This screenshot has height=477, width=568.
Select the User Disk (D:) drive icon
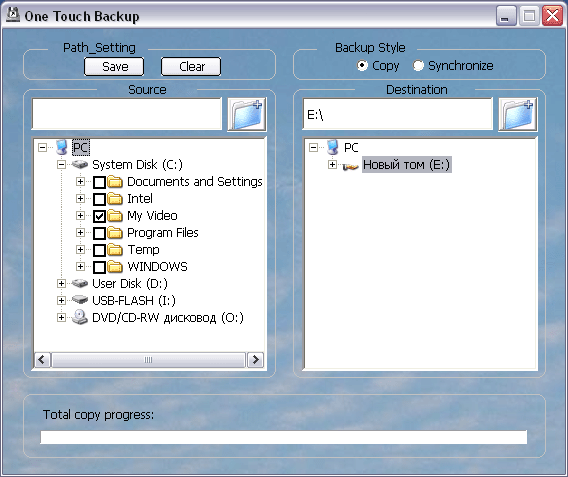(x=80, y=283)
